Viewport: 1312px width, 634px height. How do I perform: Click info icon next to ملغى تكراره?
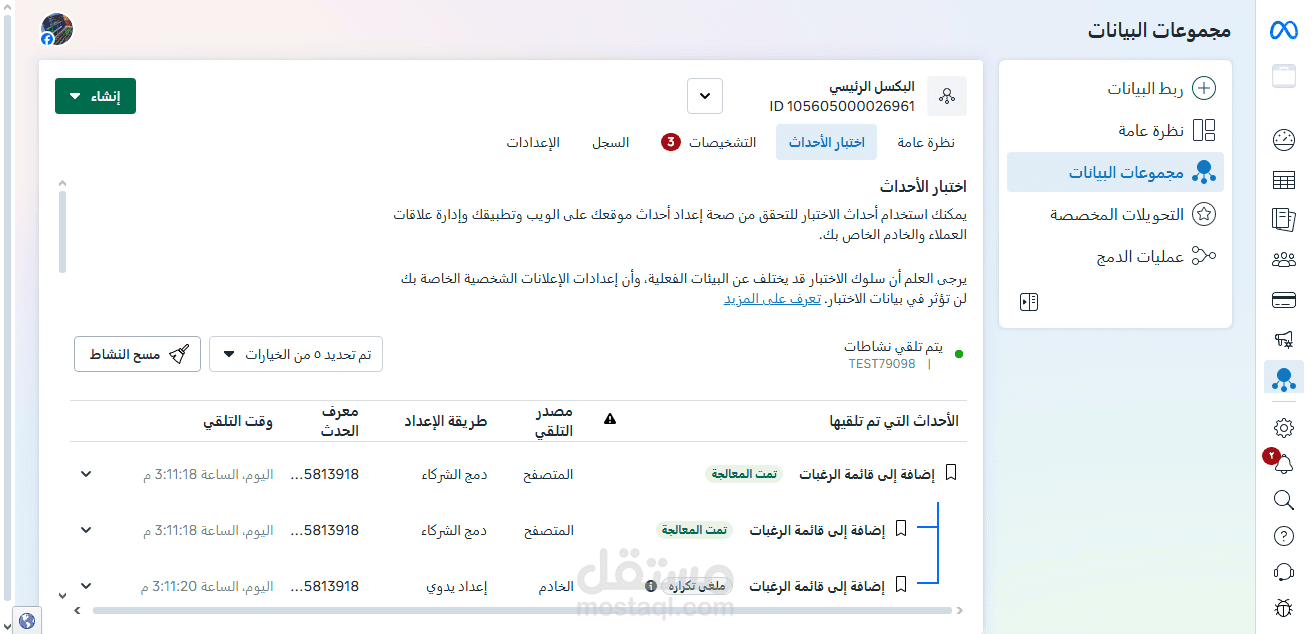[651, 586]
